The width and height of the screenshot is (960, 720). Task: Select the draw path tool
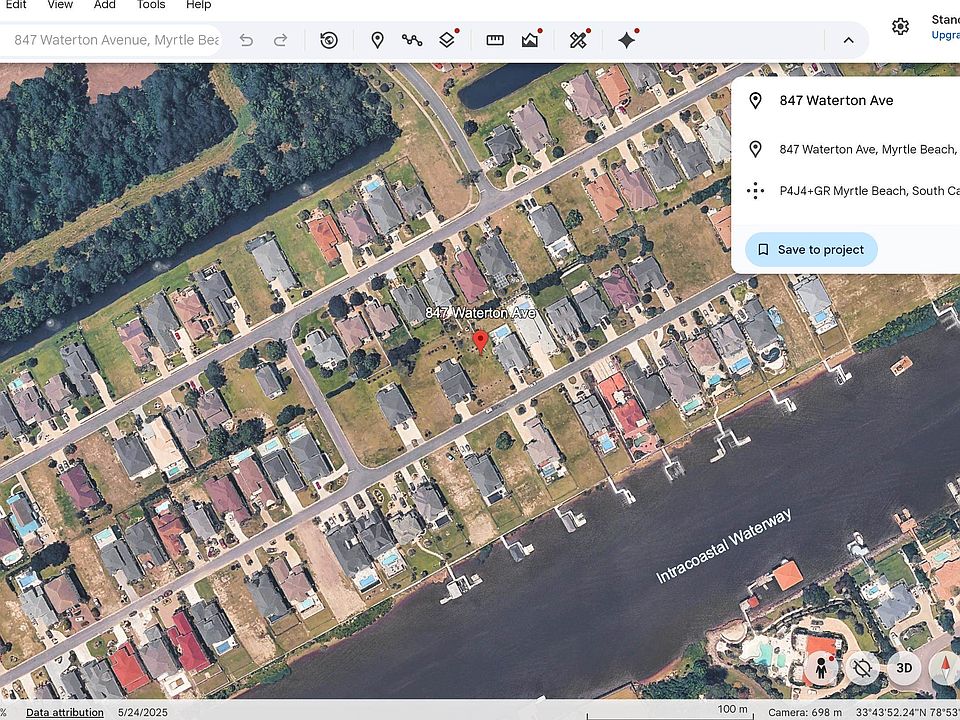point(412,40)
